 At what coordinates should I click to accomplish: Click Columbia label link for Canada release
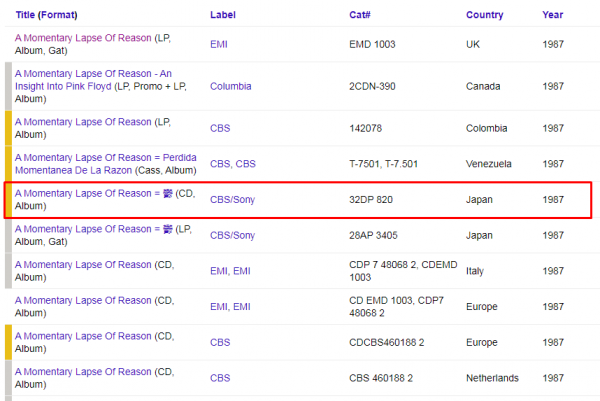[x=230, y=86]
